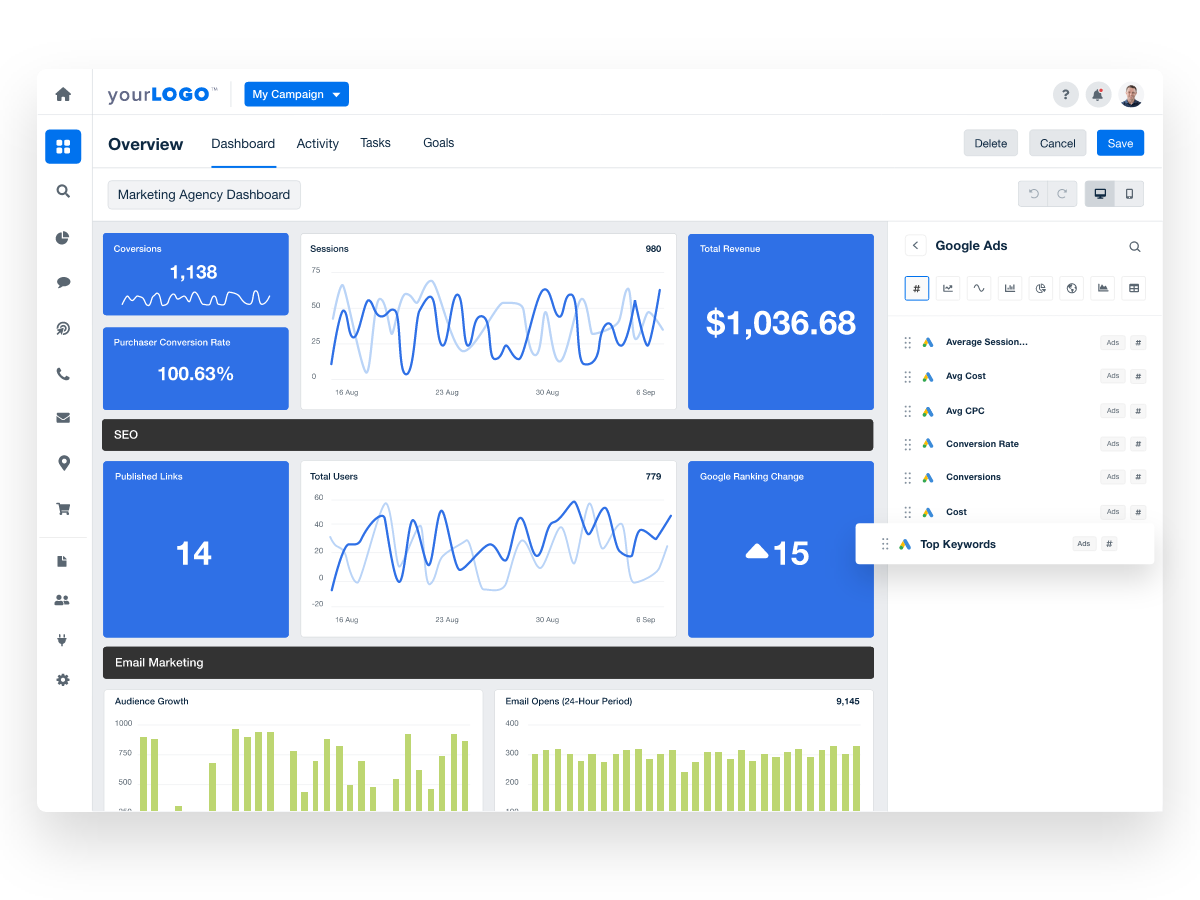
Task: Select the geo globe widget type
Action: click(1071, 288)
